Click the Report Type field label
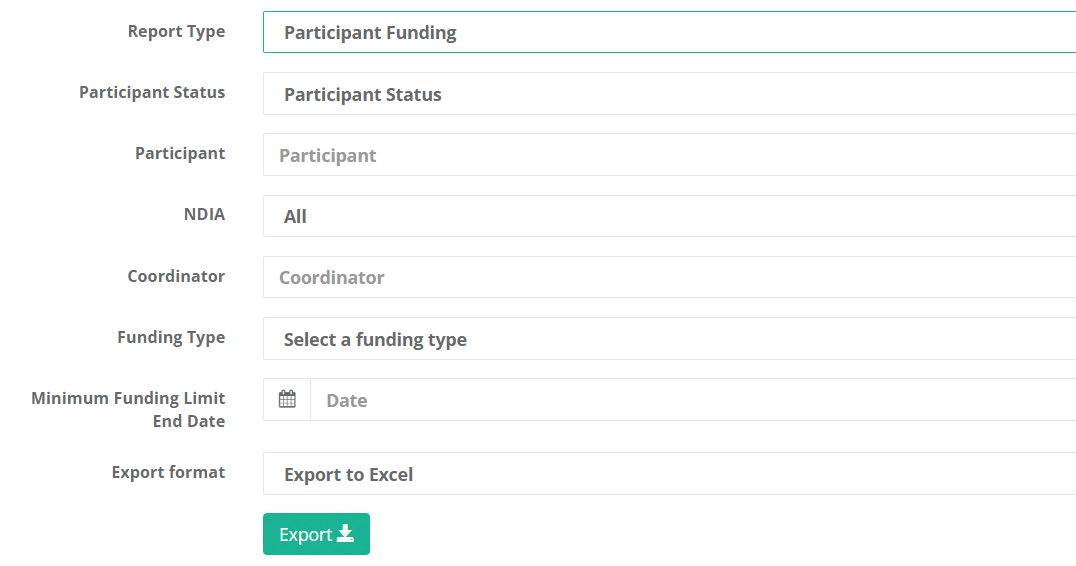The image size is (1076, 566). tap(176, 32)
